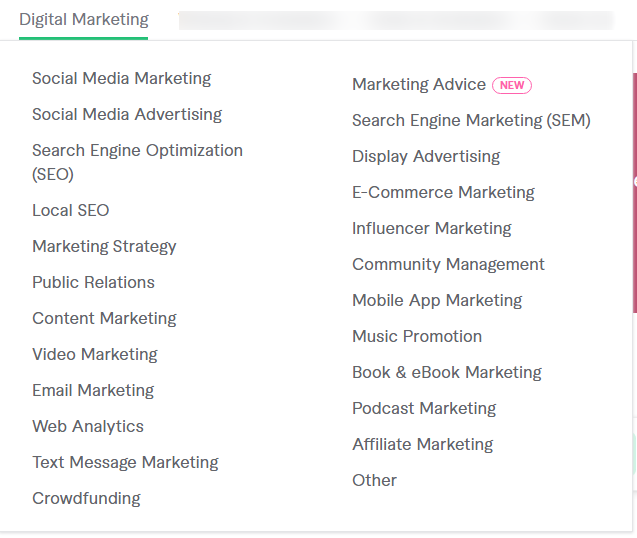Select Social Media Marketing category
Viewport: 637px width, 538px height.
coord(121,78)
